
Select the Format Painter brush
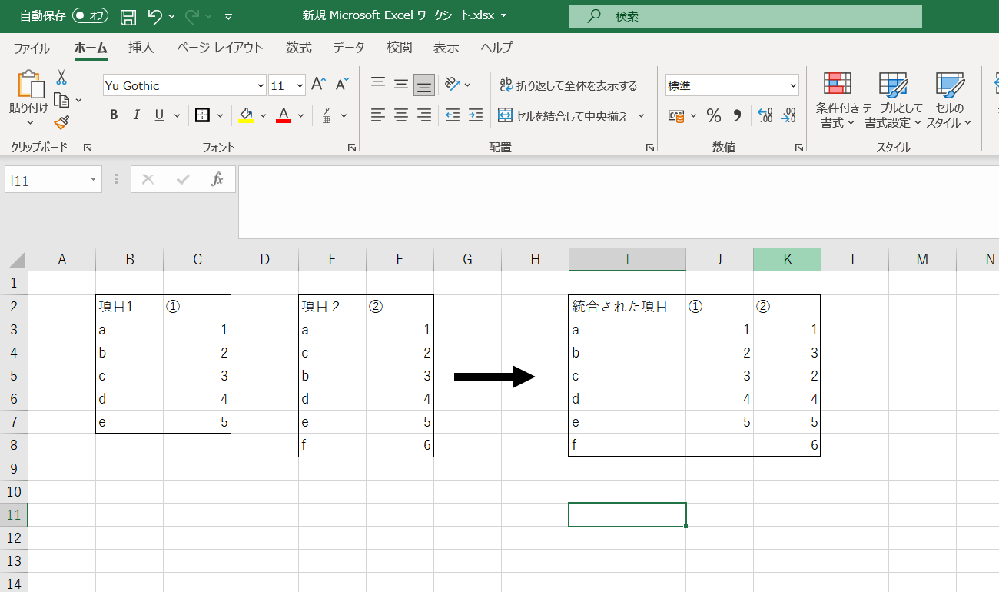(x=61, y=121)
